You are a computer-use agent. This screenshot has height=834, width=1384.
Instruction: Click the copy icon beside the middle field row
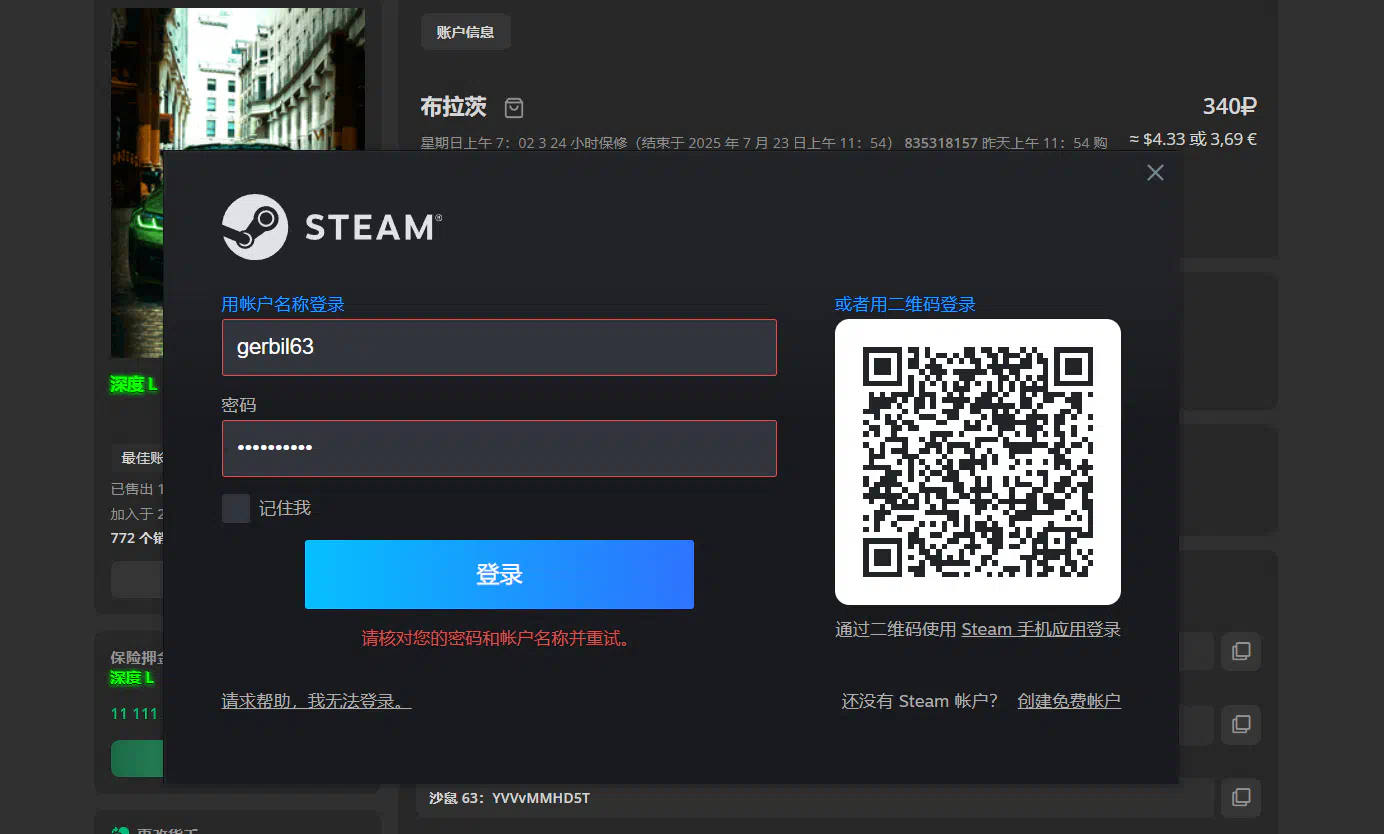1241,724
